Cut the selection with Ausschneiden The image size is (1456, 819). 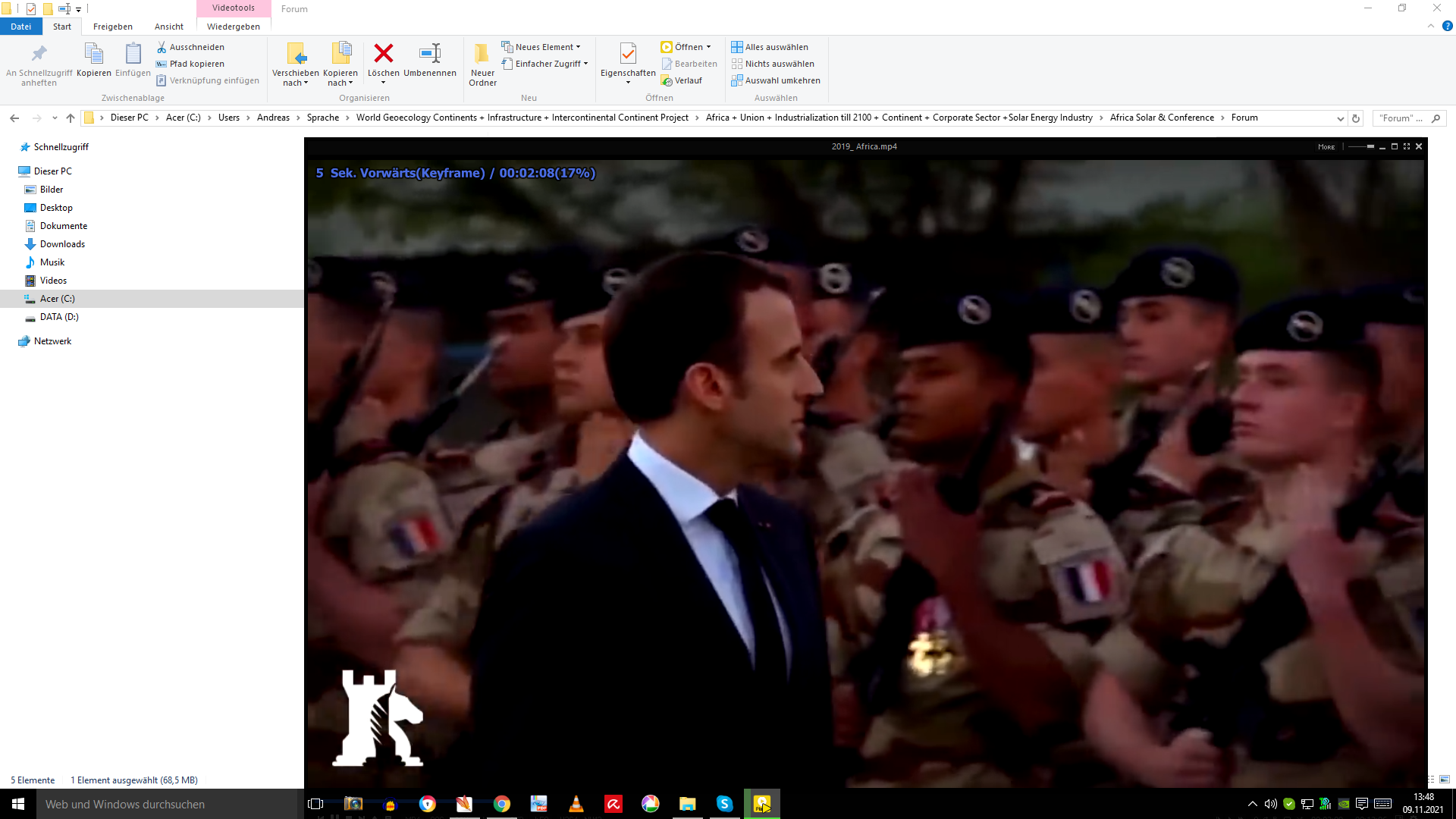pyautogui.click(x=190, y=47)
